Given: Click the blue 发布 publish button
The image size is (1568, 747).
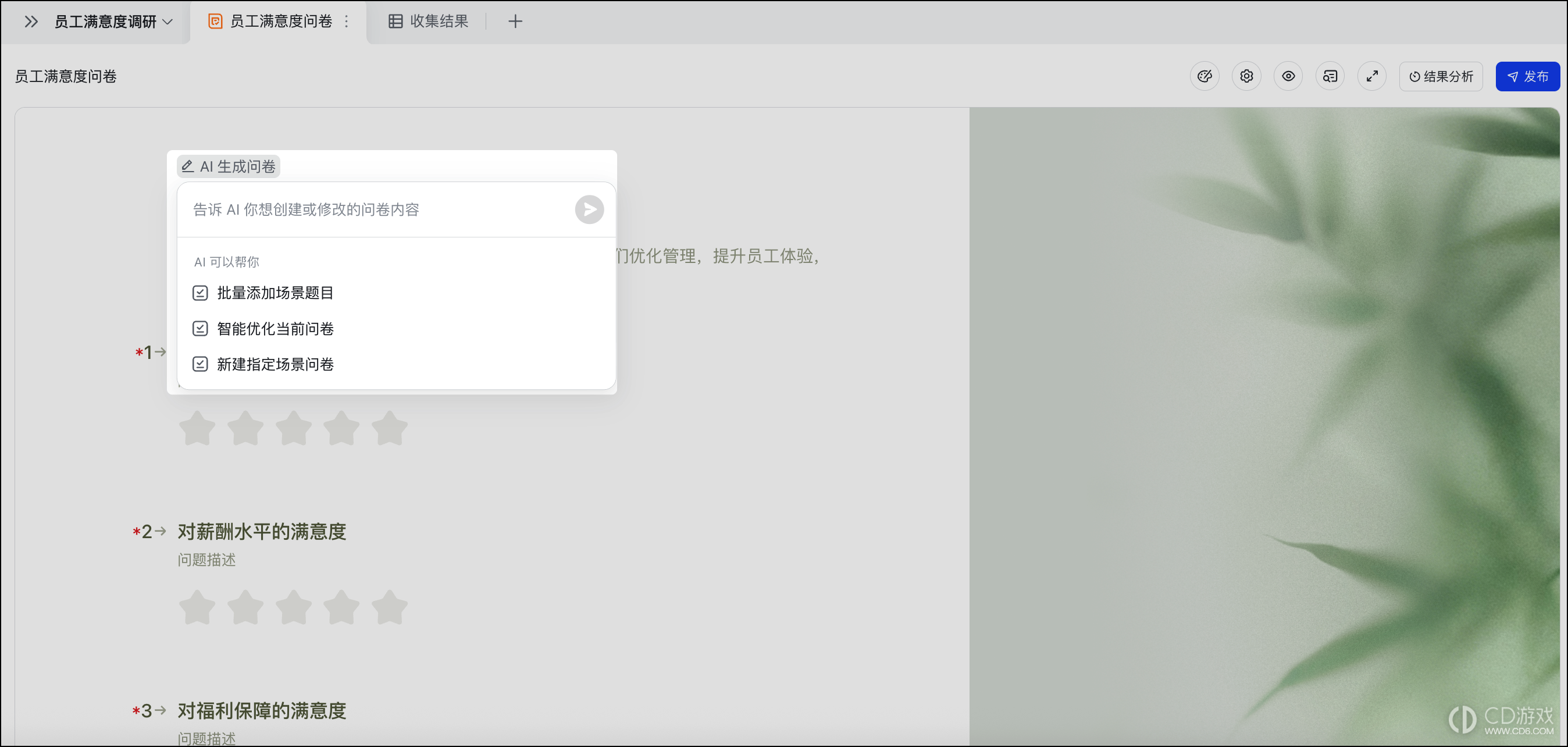Looking at the screenshot, I should click(1527, 76).
